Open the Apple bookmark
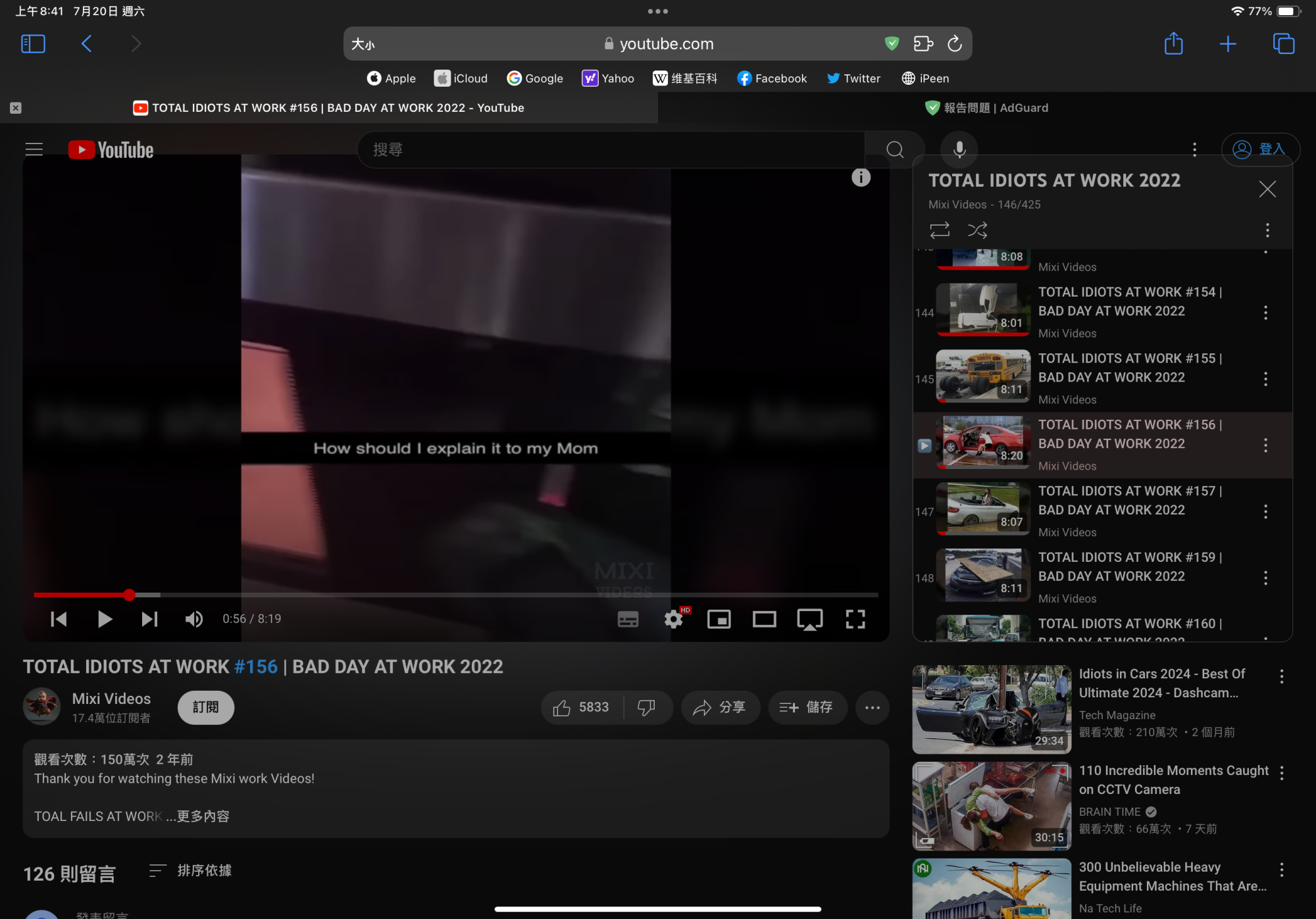The image size is (1316, 919). 392,78
